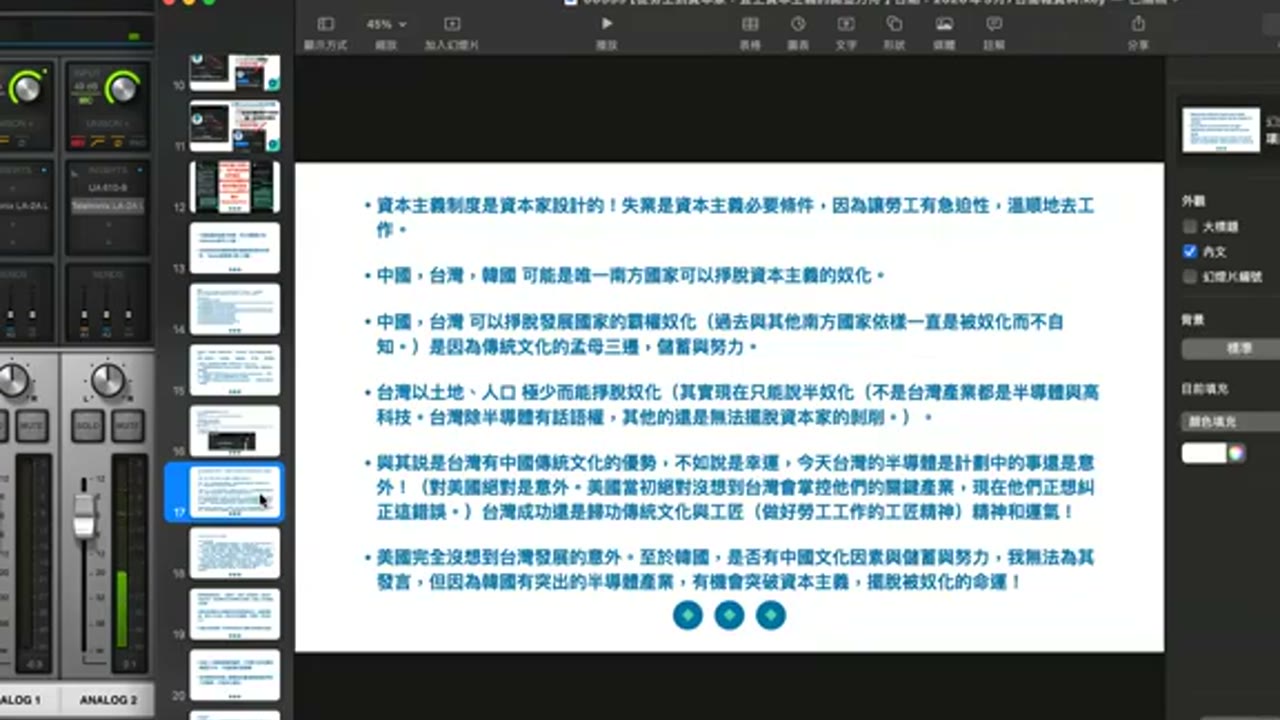Insert a chart with the Chart icon
Screen dimensions: 1280x720
798,24
